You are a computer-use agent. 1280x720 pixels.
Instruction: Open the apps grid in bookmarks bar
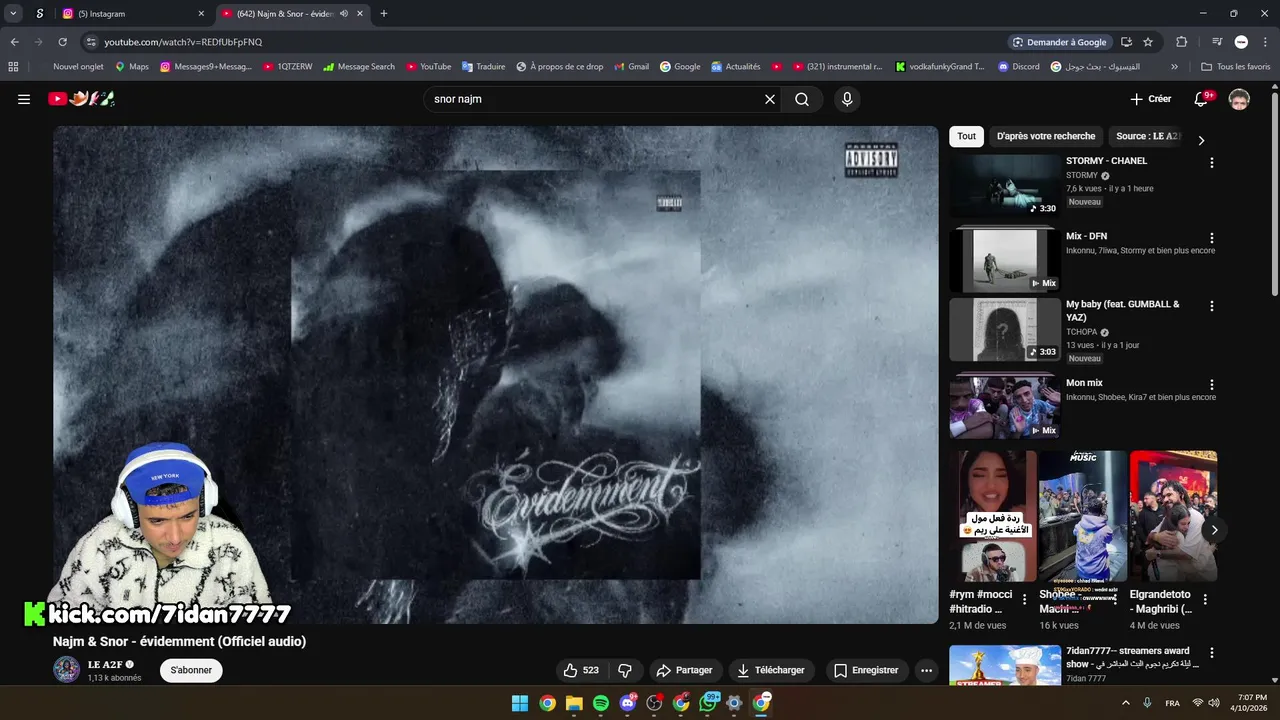[x=13, y=67]
